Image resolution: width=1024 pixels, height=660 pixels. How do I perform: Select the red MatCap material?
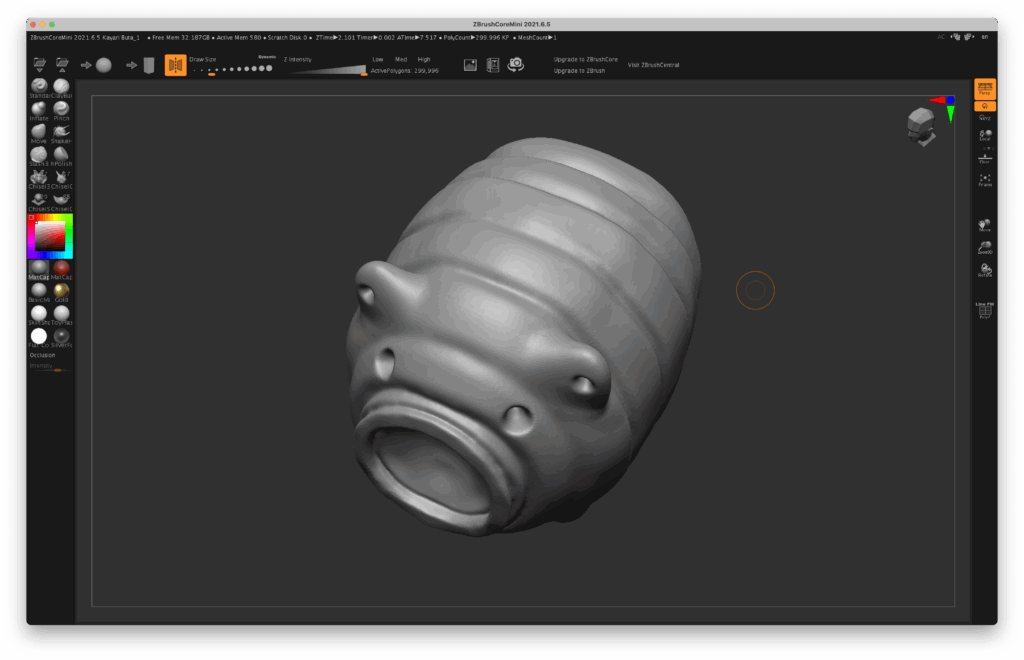[x=61, y=270]
